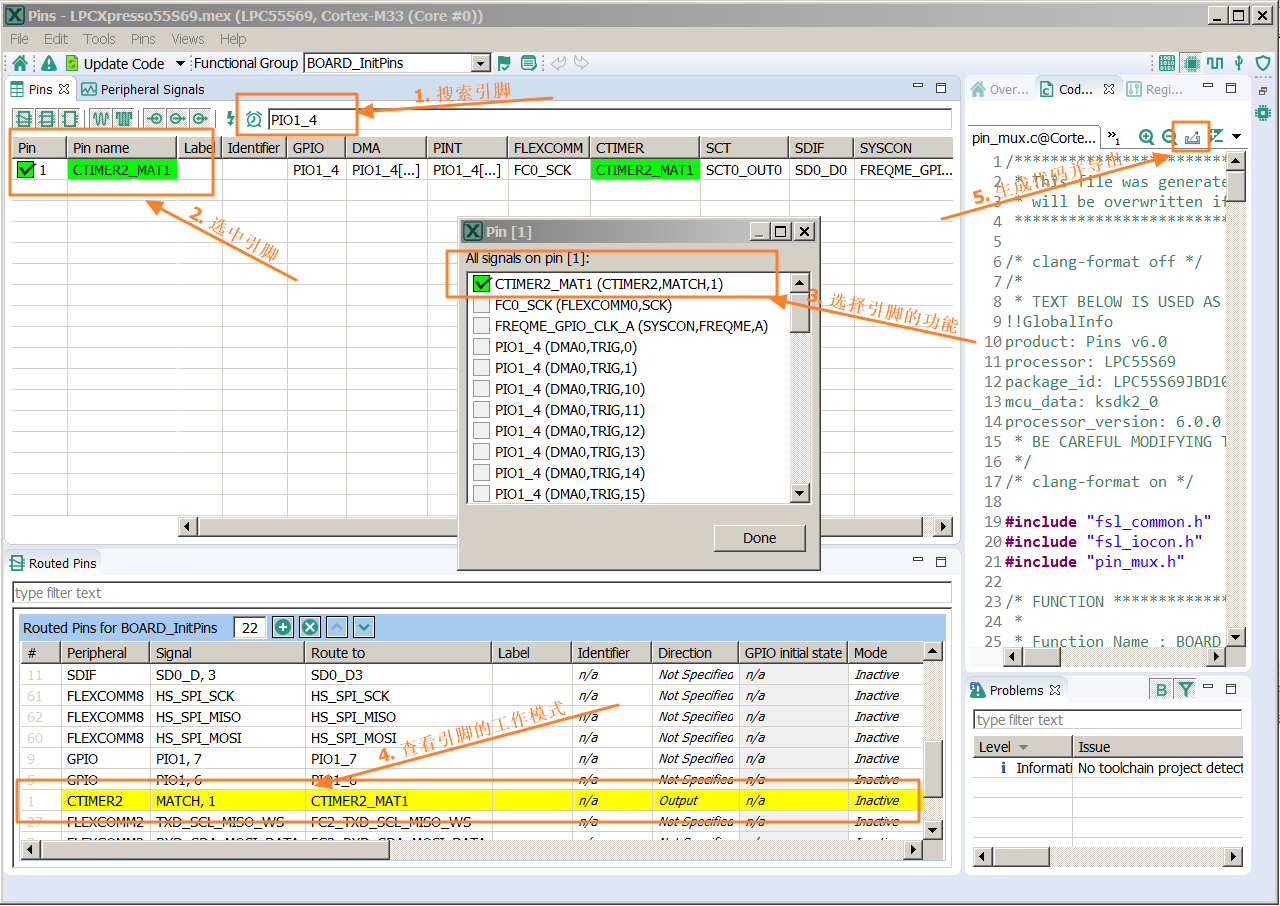Click the Home icon in main toolbar
Viewport: 1280px width, 906px height.
(20, 63)
